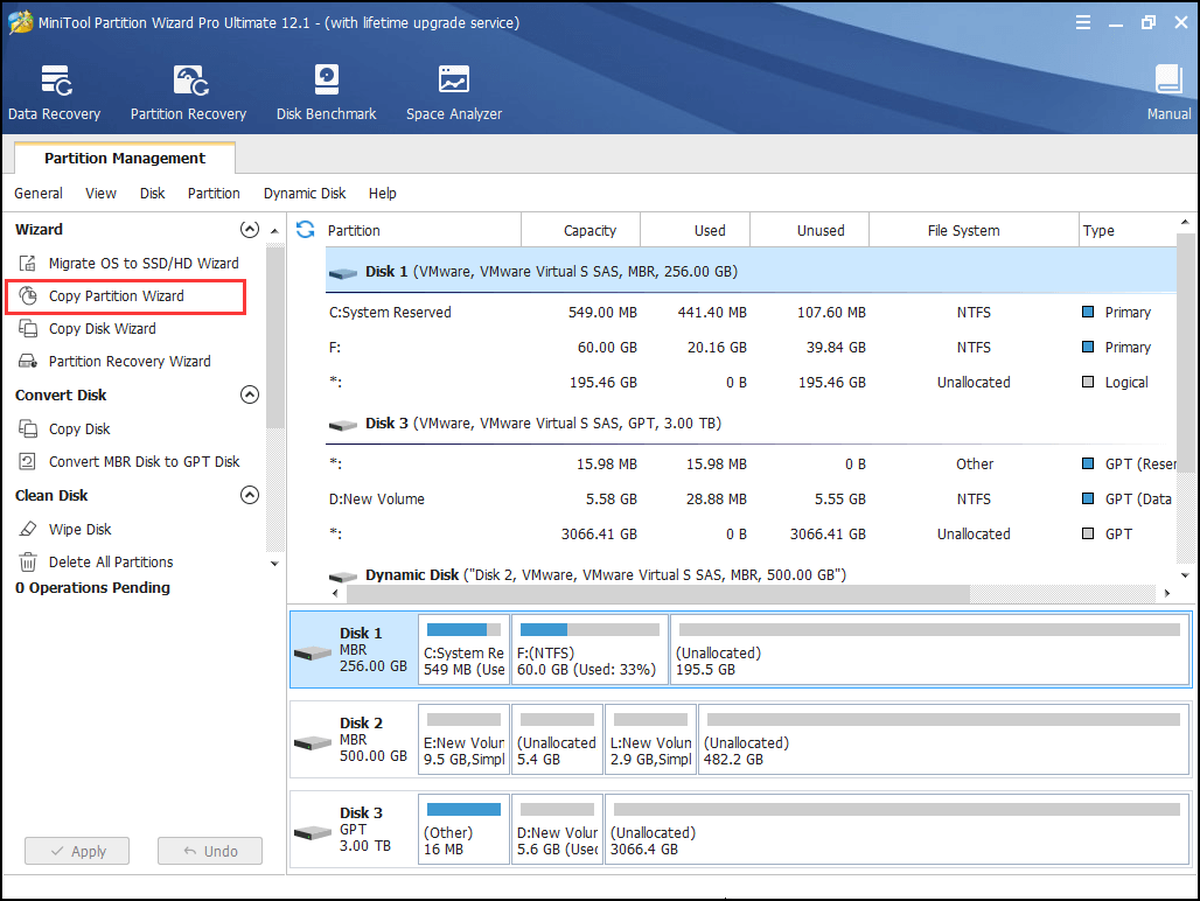Collapse the Convert Disk section
Image resolution: width=1200 pixels, height=901 pixels.
[250, 395]
